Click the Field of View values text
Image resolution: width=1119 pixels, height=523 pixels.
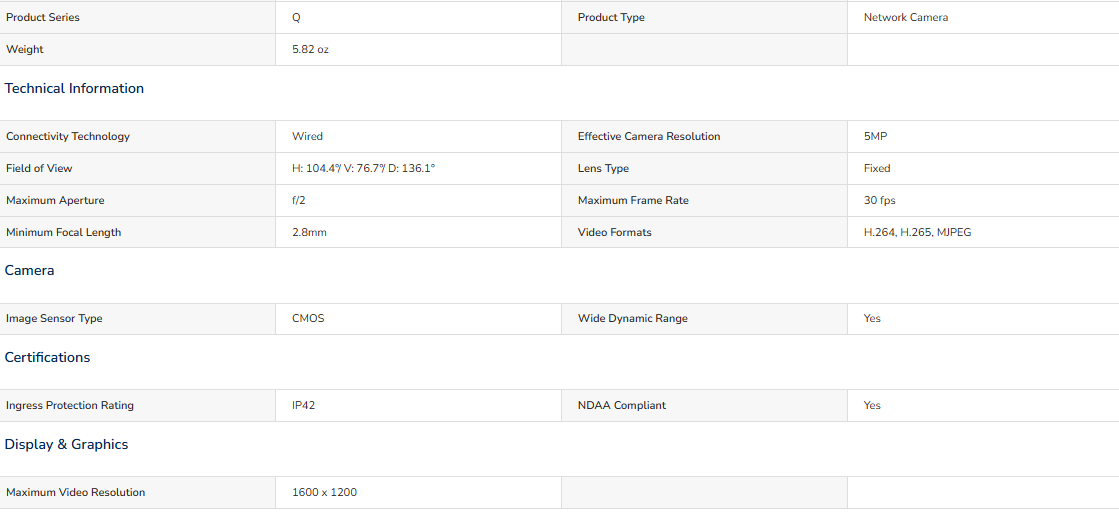coord(363,168)
